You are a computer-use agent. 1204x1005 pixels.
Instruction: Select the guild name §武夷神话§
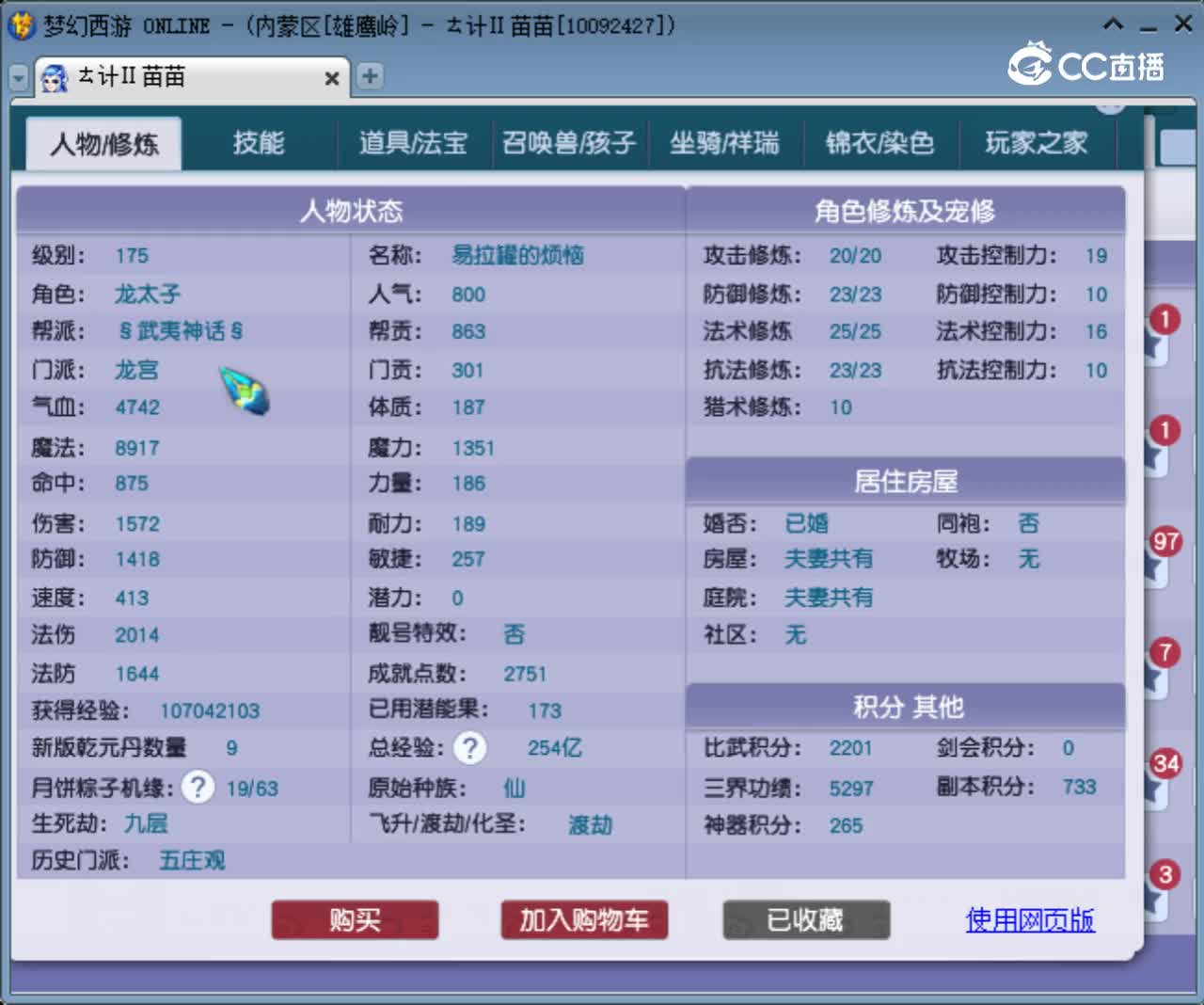[181, 331]
